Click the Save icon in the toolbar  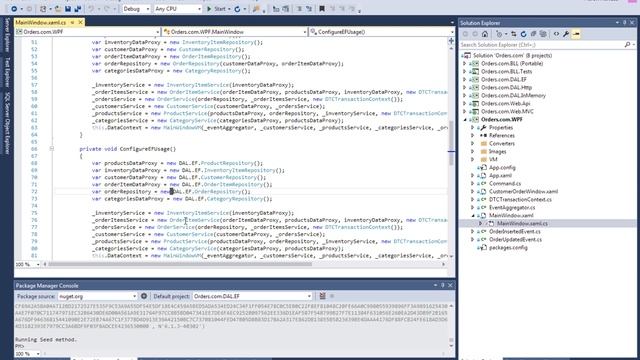pos(68,9)
